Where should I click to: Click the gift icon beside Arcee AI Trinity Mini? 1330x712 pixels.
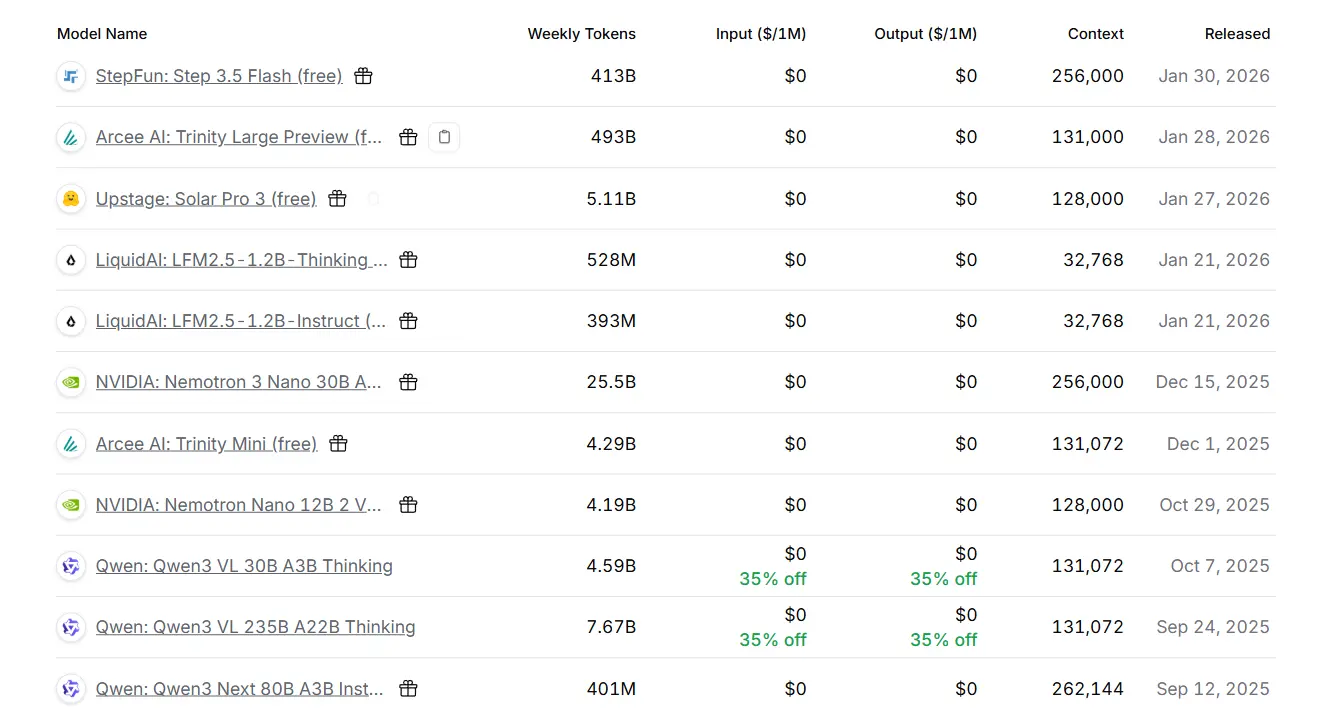(339, 444)
